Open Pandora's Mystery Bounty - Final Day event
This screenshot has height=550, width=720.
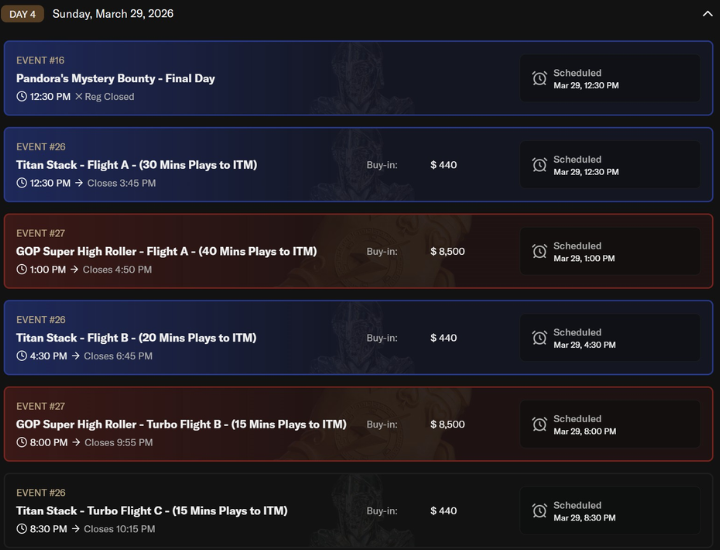[x=115, y=78]
